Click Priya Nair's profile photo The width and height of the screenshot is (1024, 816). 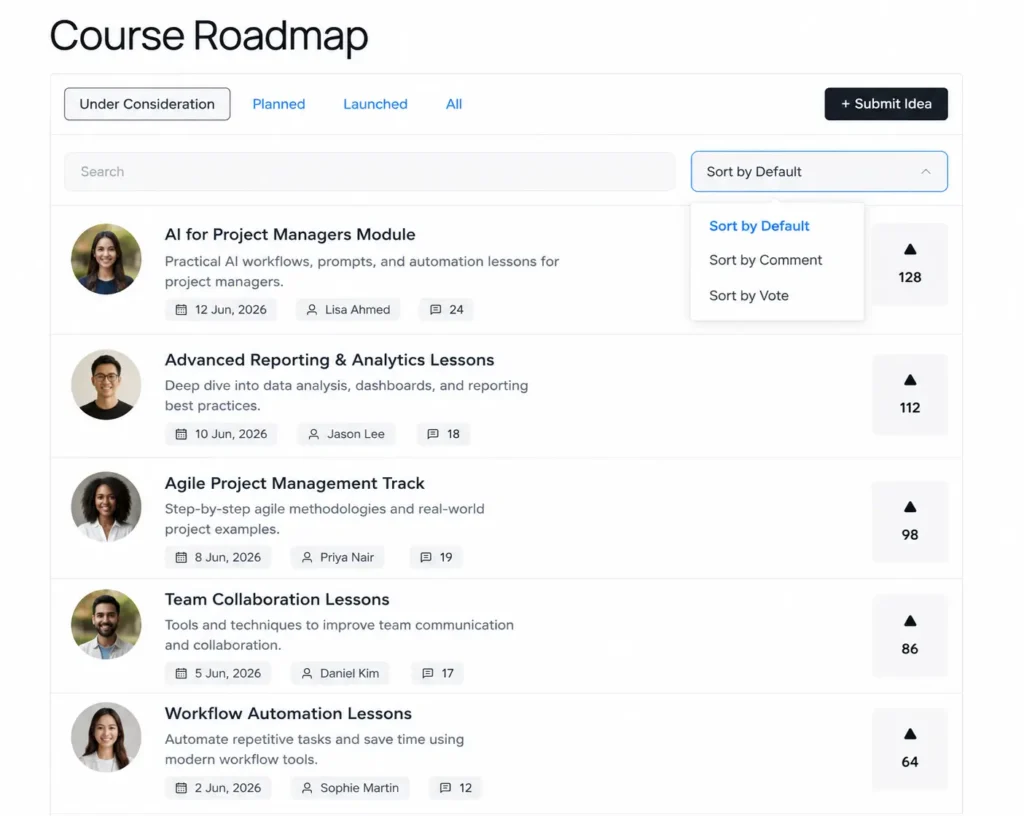(x=106, y=507)
